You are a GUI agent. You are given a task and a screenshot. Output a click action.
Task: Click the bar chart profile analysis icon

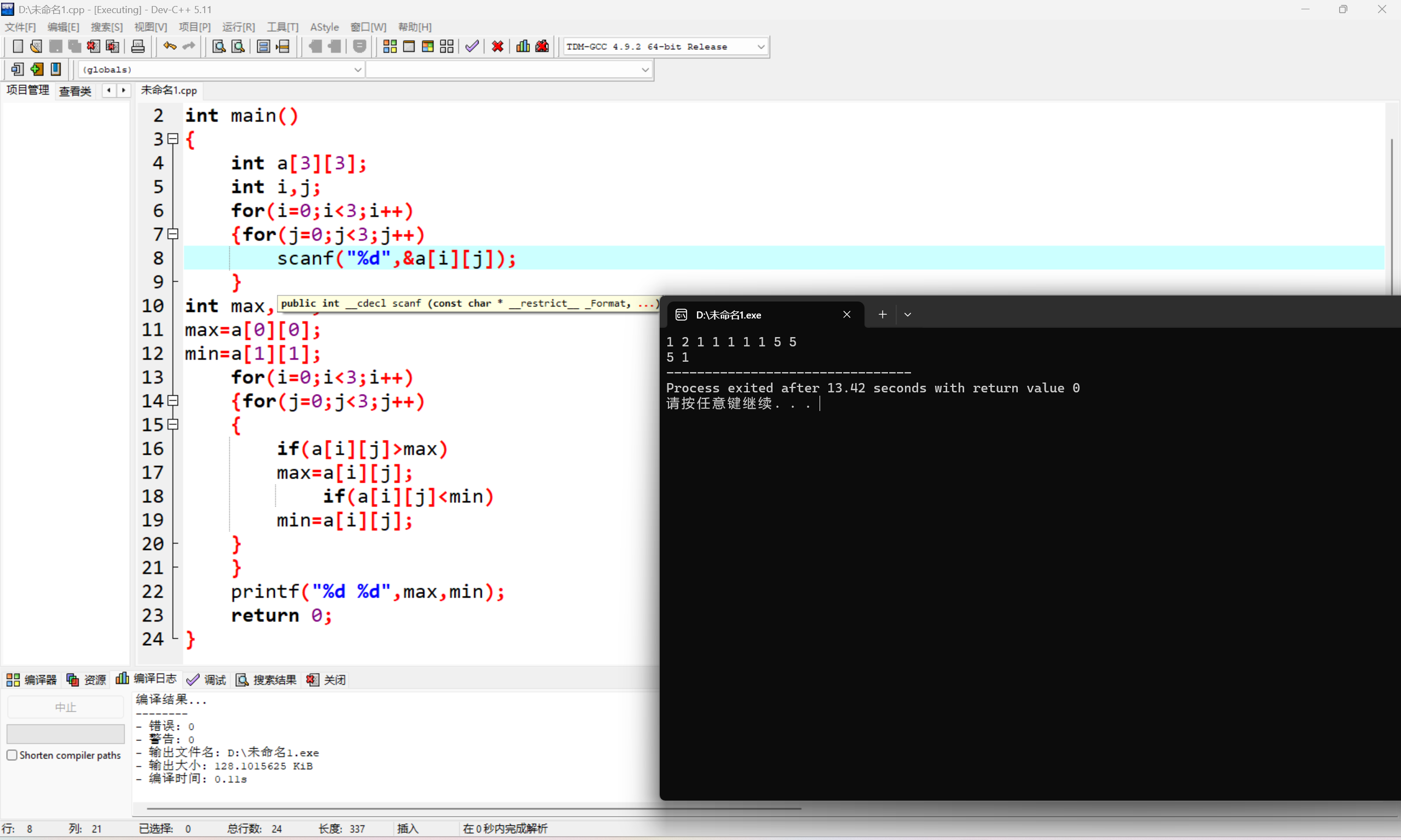[523, 47]
